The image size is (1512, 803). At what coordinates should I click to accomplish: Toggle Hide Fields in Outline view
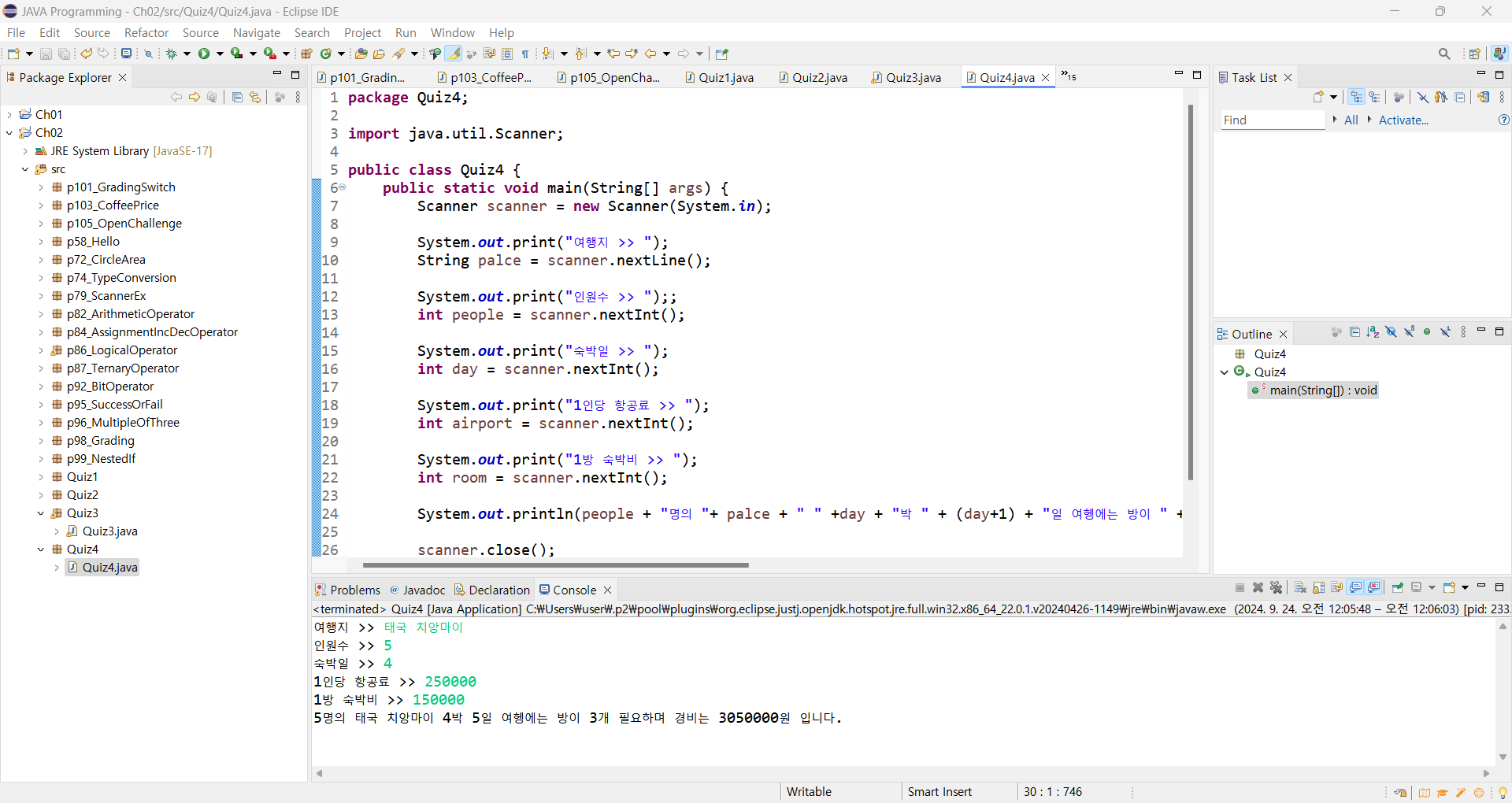1391,332
